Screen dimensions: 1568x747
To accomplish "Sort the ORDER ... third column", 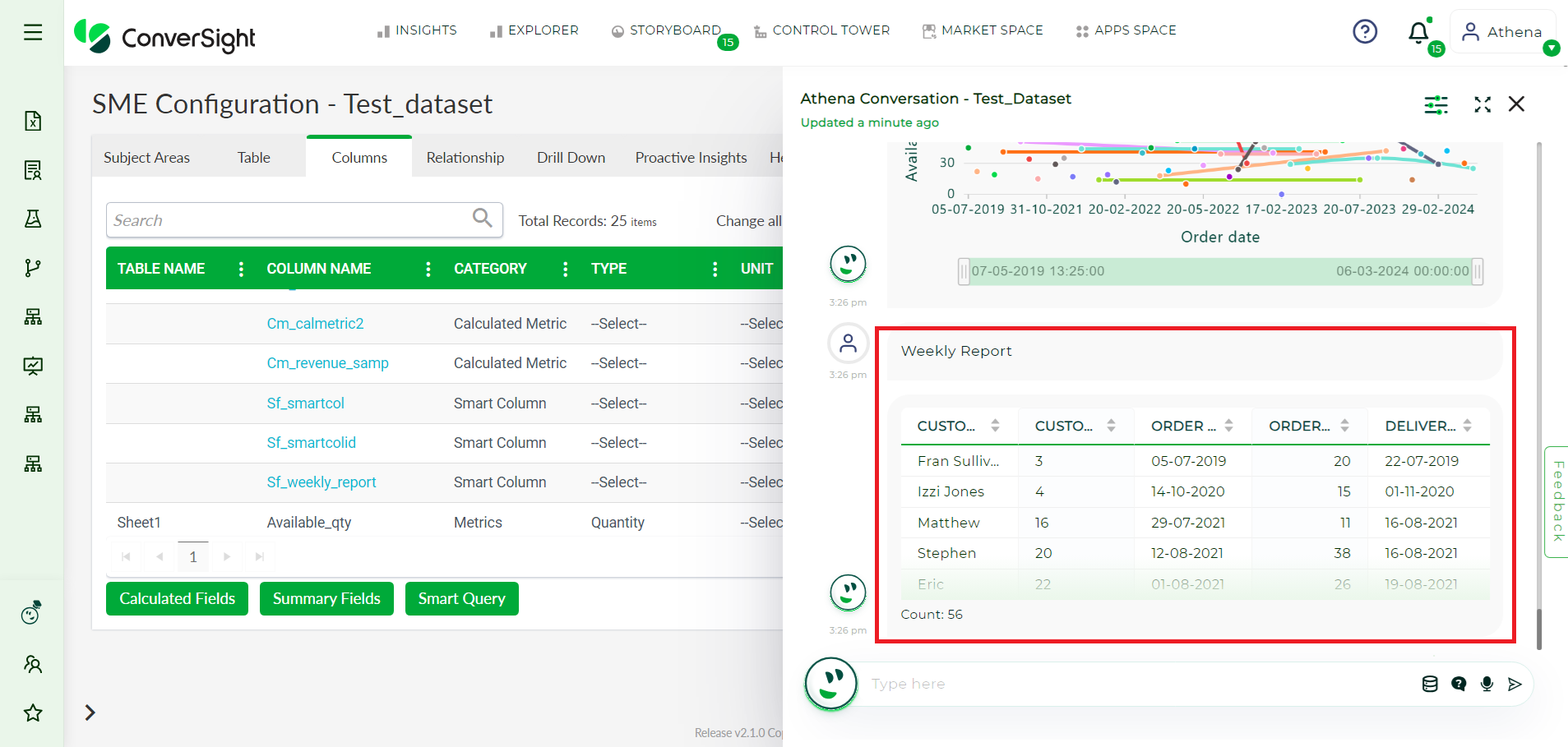I will coord(1228,425).
